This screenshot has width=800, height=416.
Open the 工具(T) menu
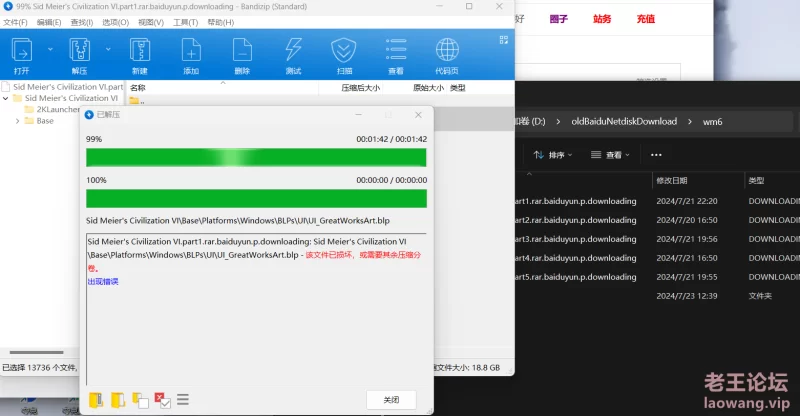pos(186,22)
